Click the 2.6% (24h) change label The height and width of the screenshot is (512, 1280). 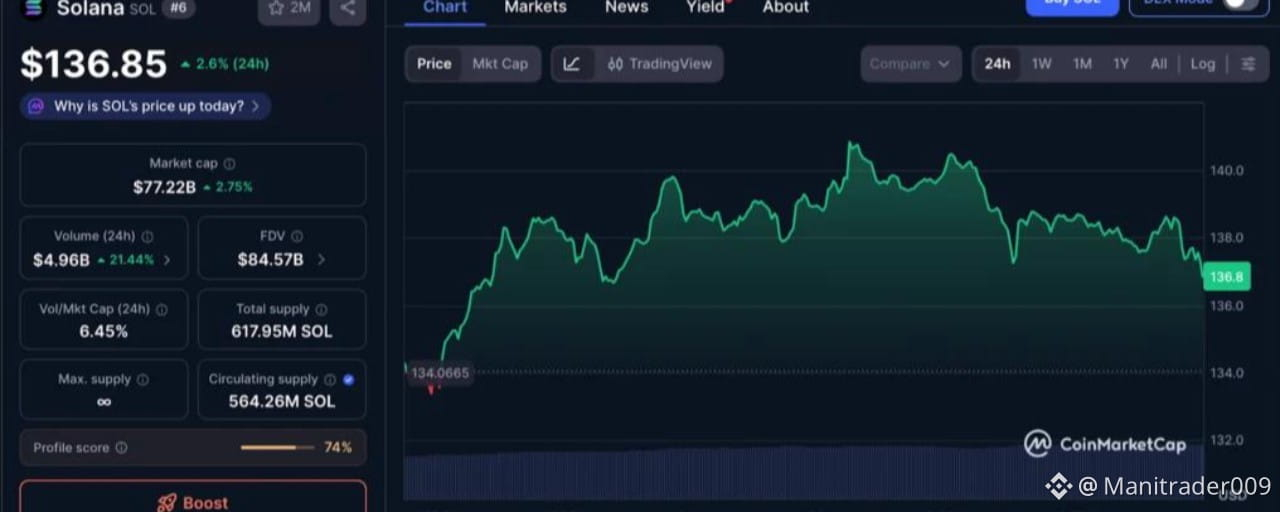coord(225,64)
